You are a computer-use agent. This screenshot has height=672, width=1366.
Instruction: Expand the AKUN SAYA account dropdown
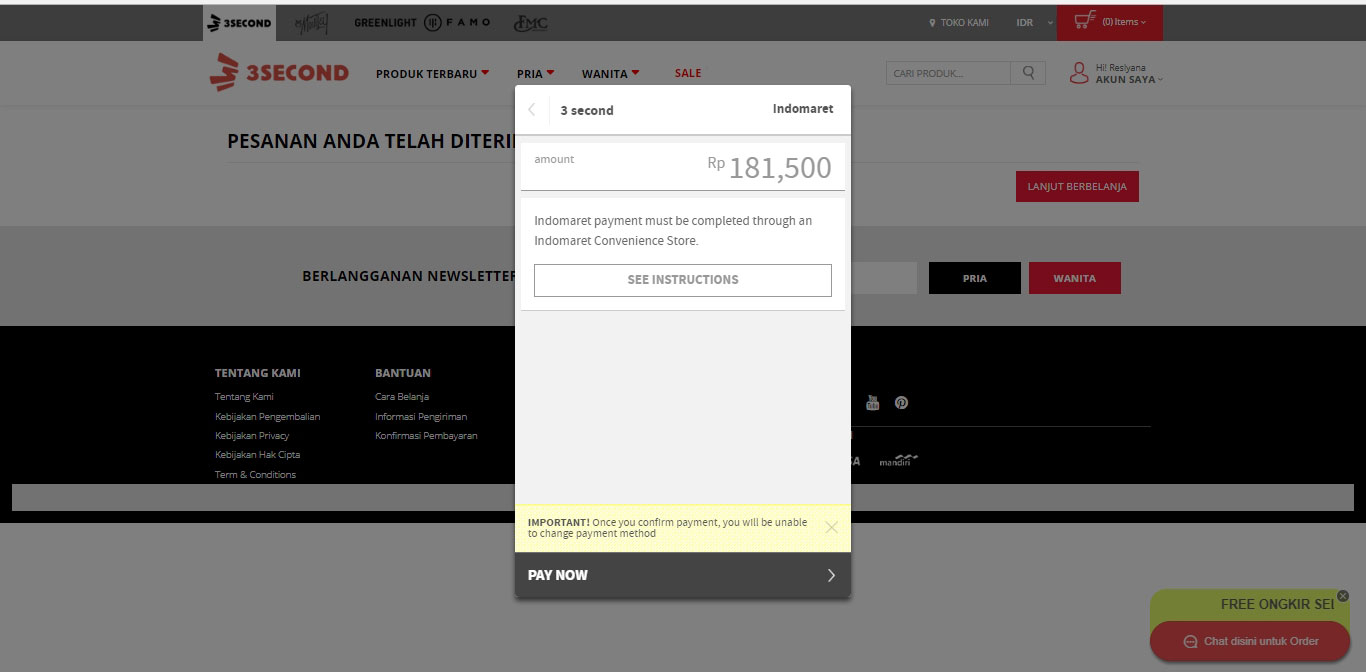pyautogui.click(x=1129, y=79)
